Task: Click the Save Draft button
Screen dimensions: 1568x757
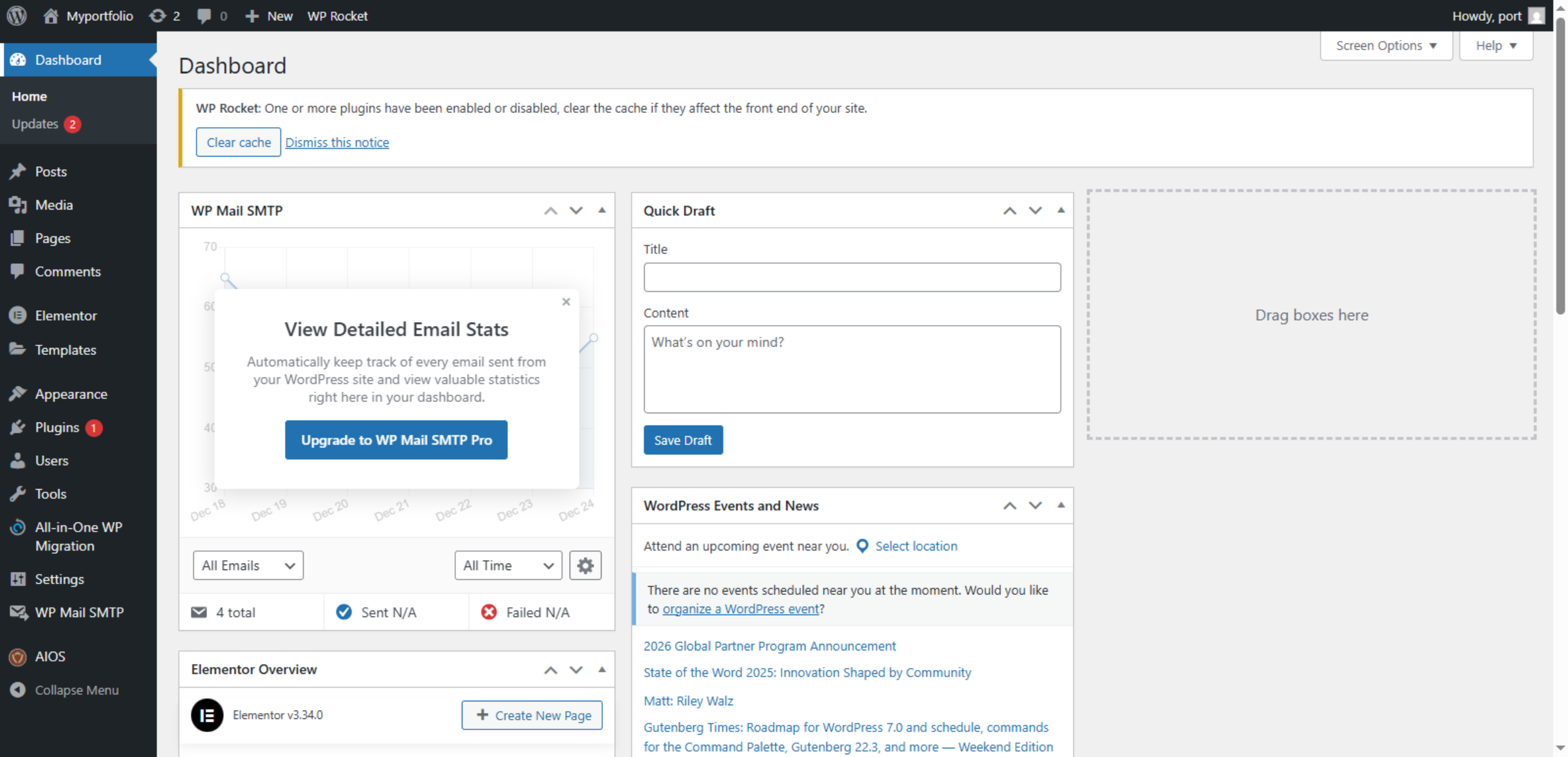Action: tap(683, 440)
